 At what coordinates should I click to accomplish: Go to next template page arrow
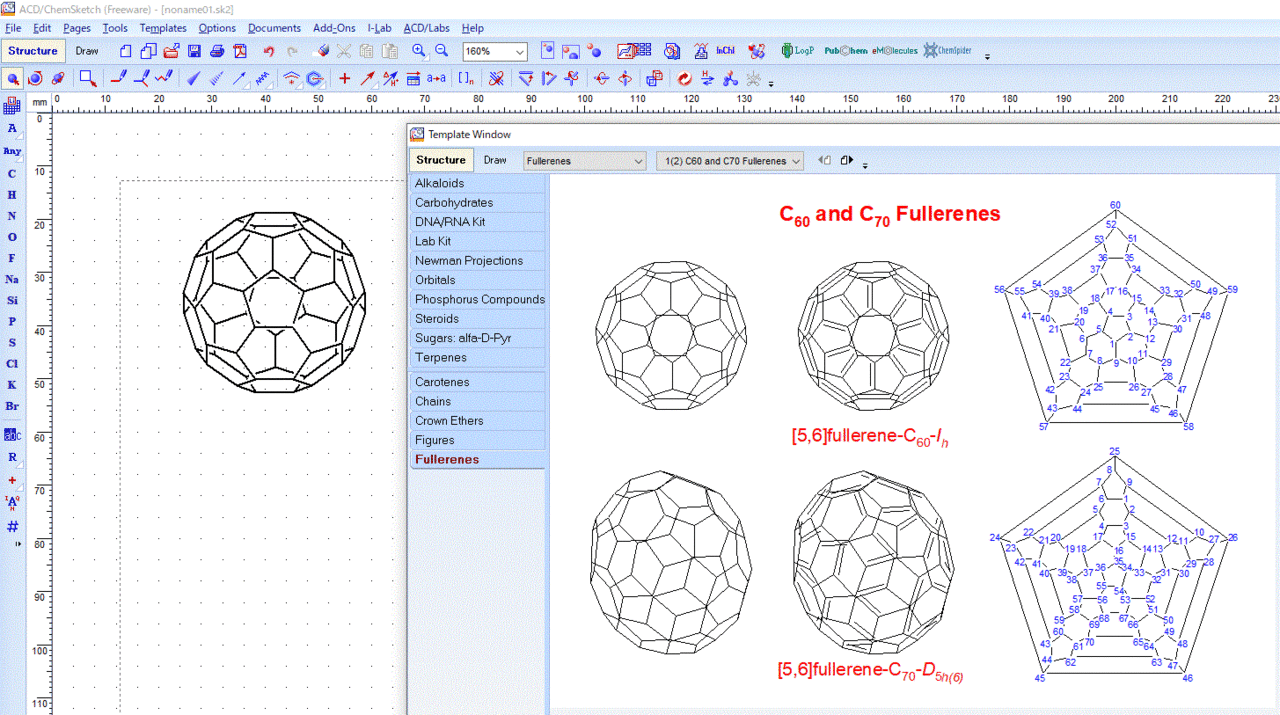pos(846,160)
